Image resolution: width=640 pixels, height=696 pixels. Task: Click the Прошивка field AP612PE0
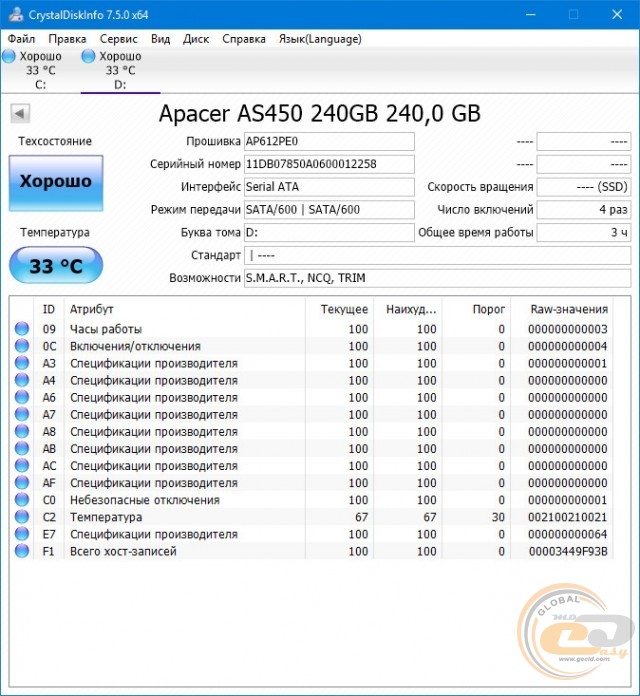(329, 142)
